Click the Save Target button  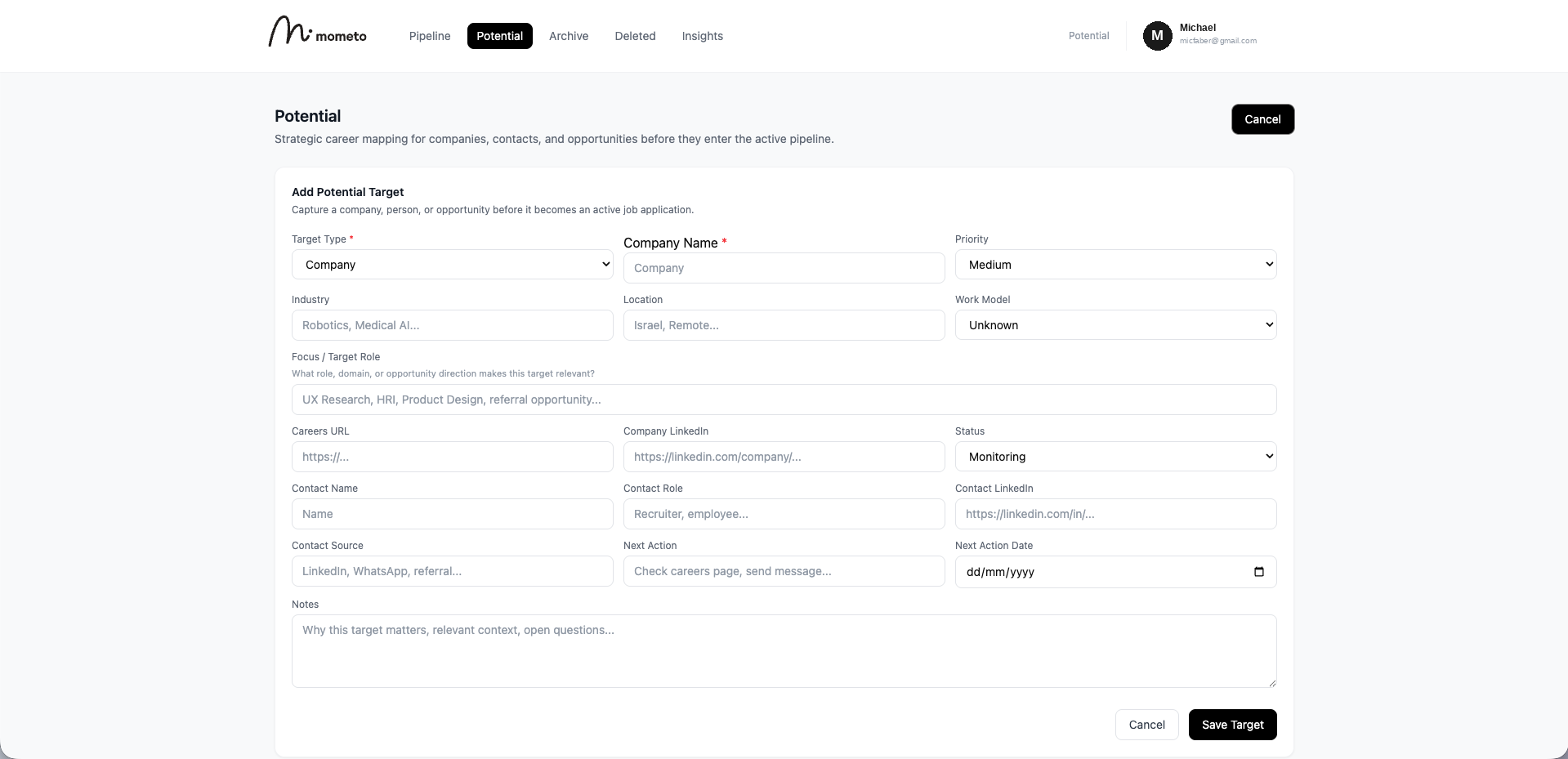(x=1232, y=725)
